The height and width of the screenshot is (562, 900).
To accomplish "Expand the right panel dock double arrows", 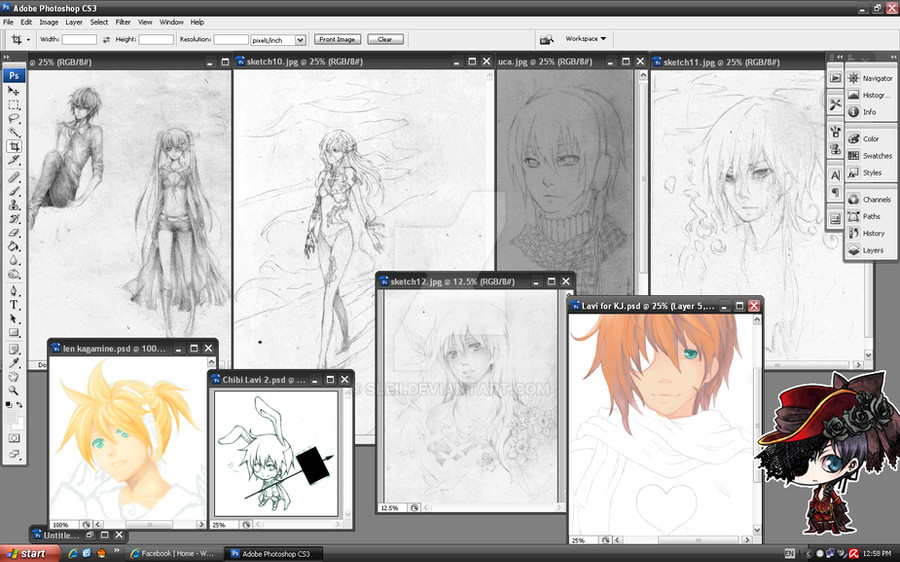I will pos(893,57).
